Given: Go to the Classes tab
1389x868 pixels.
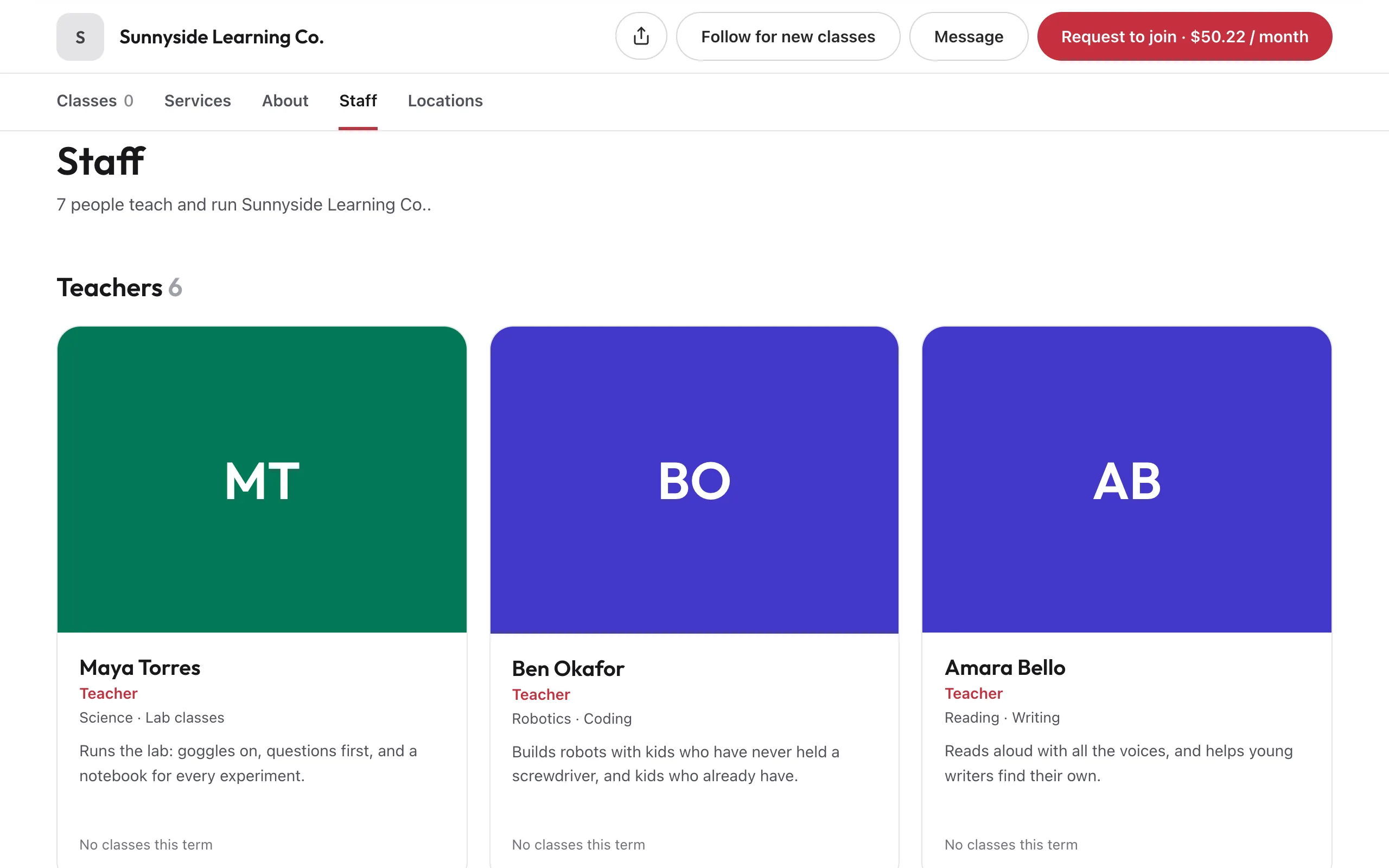Looking at the screenshot, I should point(95,100).
